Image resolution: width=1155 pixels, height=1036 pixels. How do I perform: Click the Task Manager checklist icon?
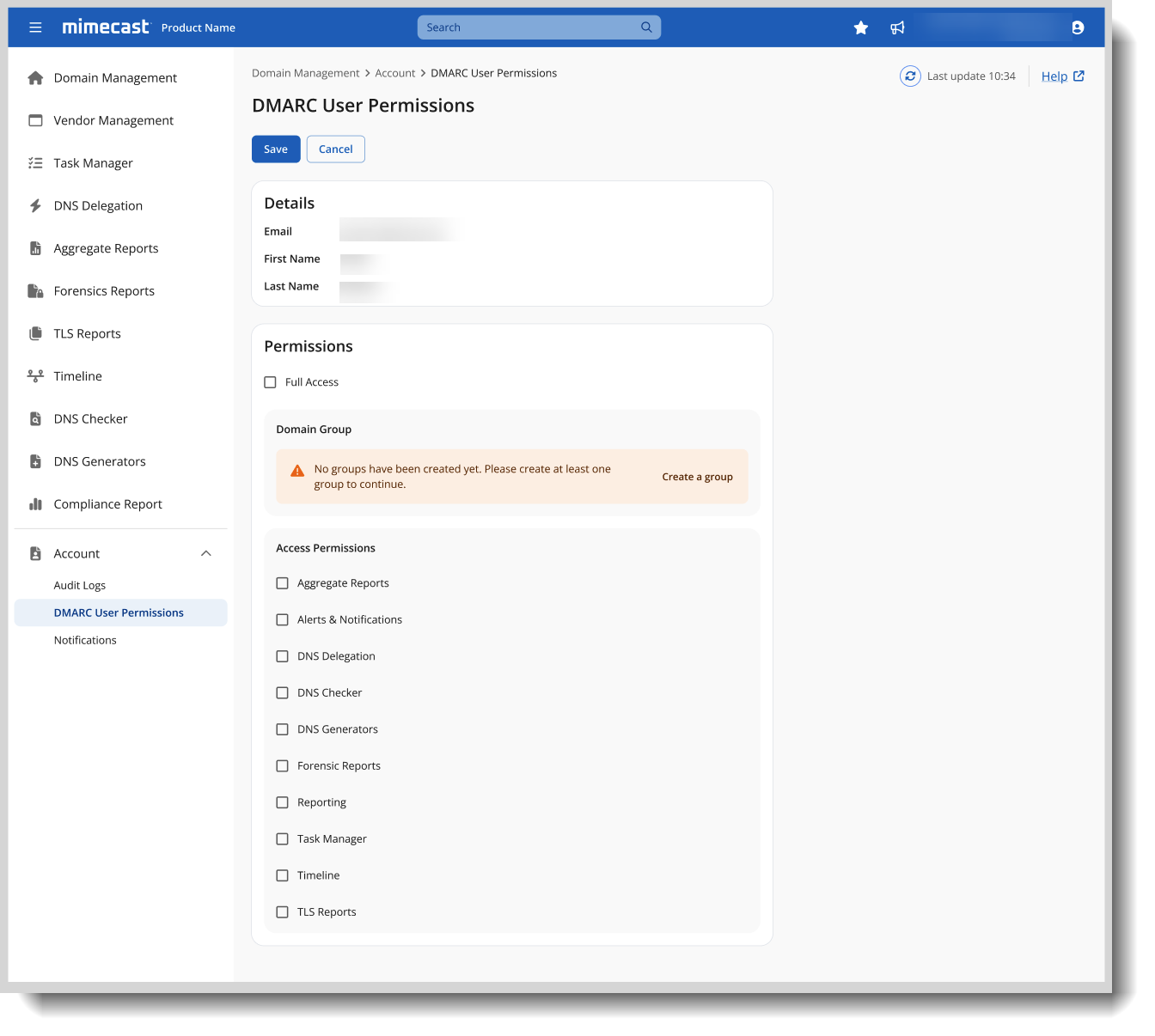(x=35, y=163)
